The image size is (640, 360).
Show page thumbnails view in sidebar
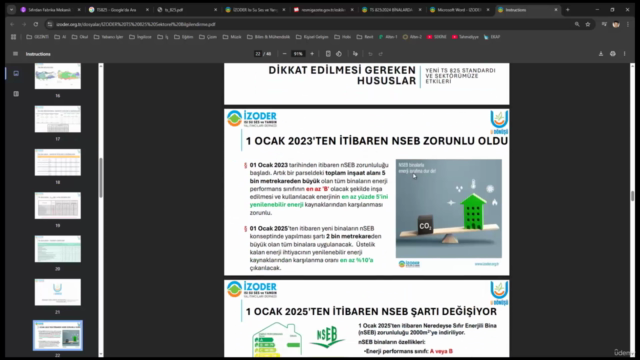point(16,73)
